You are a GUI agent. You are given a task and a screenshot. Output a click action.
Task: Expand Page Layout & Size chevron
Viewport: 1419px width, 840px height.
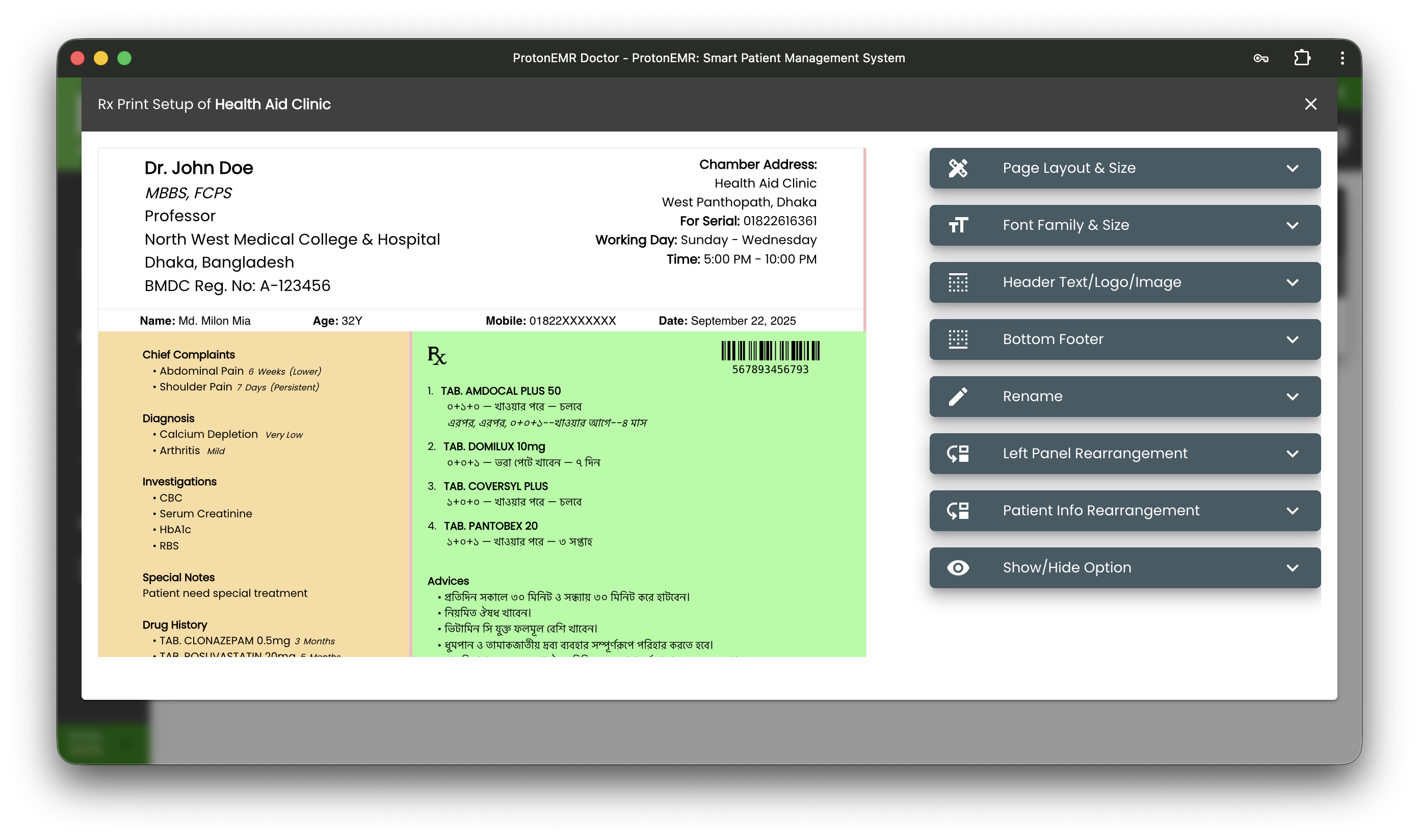tap(1292, 168)
